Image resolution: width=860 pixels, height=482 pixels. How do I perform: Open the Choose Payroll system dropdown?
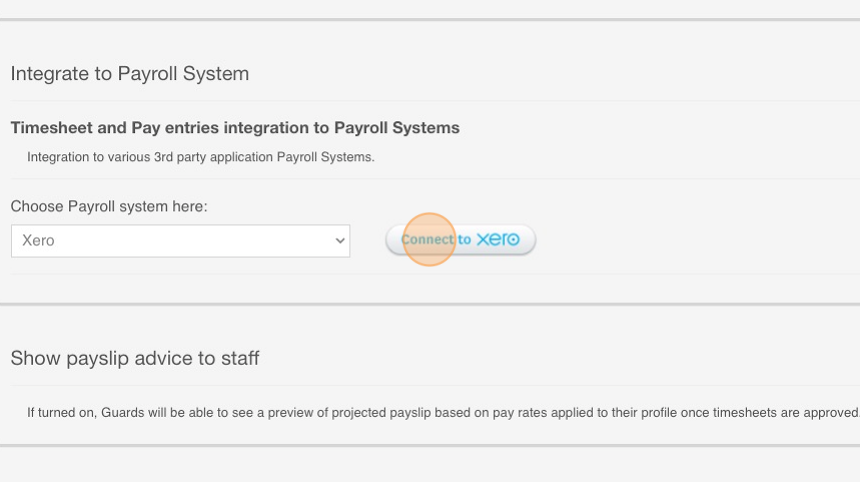coord(180,241)
